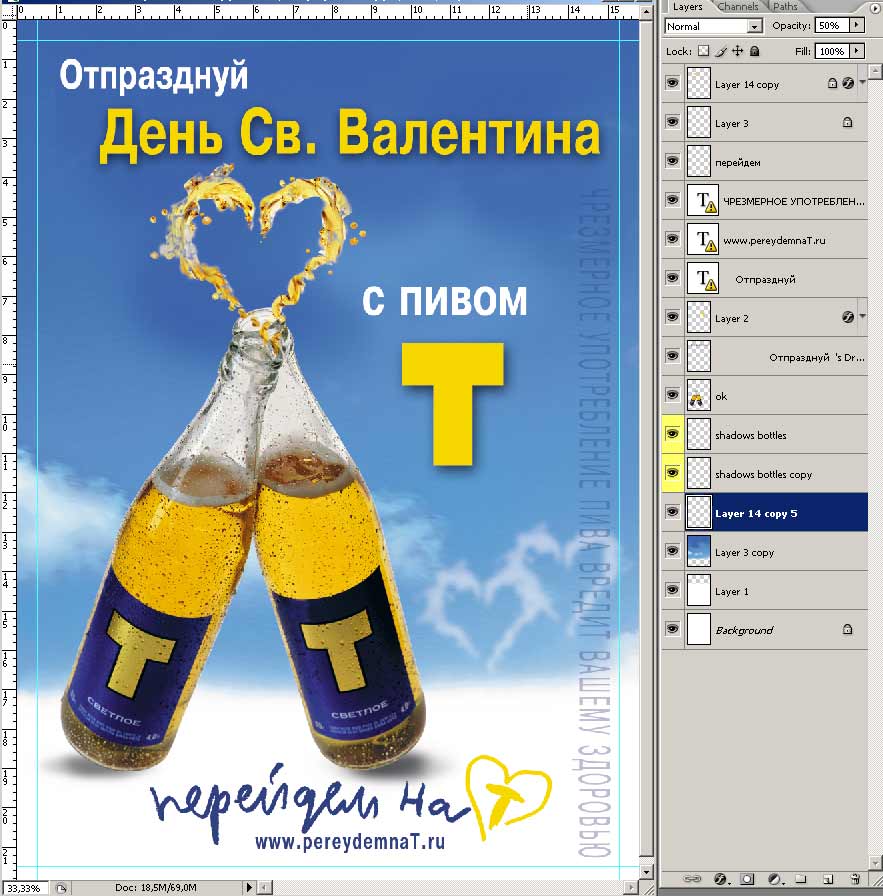Hide the ok layer
This screenshot has height=896, width=883.
click(x=673, y=395)
